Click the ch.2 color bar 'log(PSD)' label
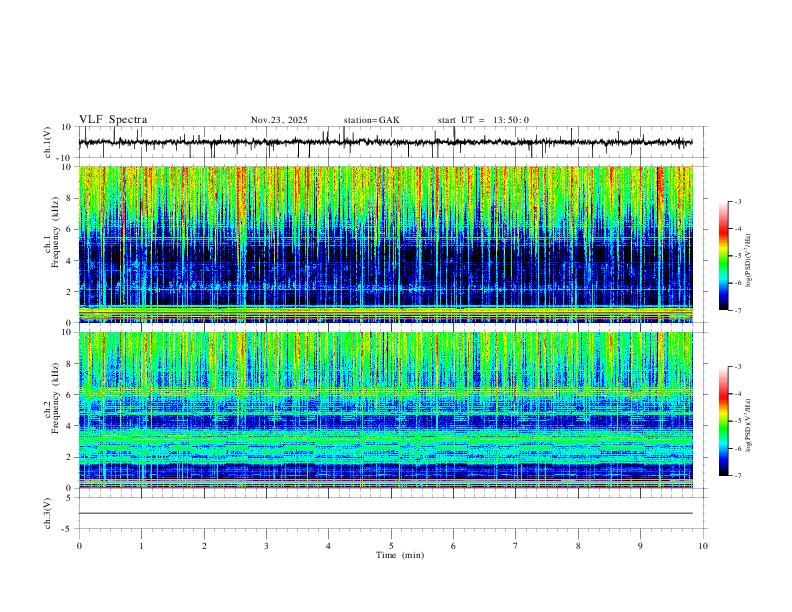Viewport: 792px width, 612px height. point(748,425)
